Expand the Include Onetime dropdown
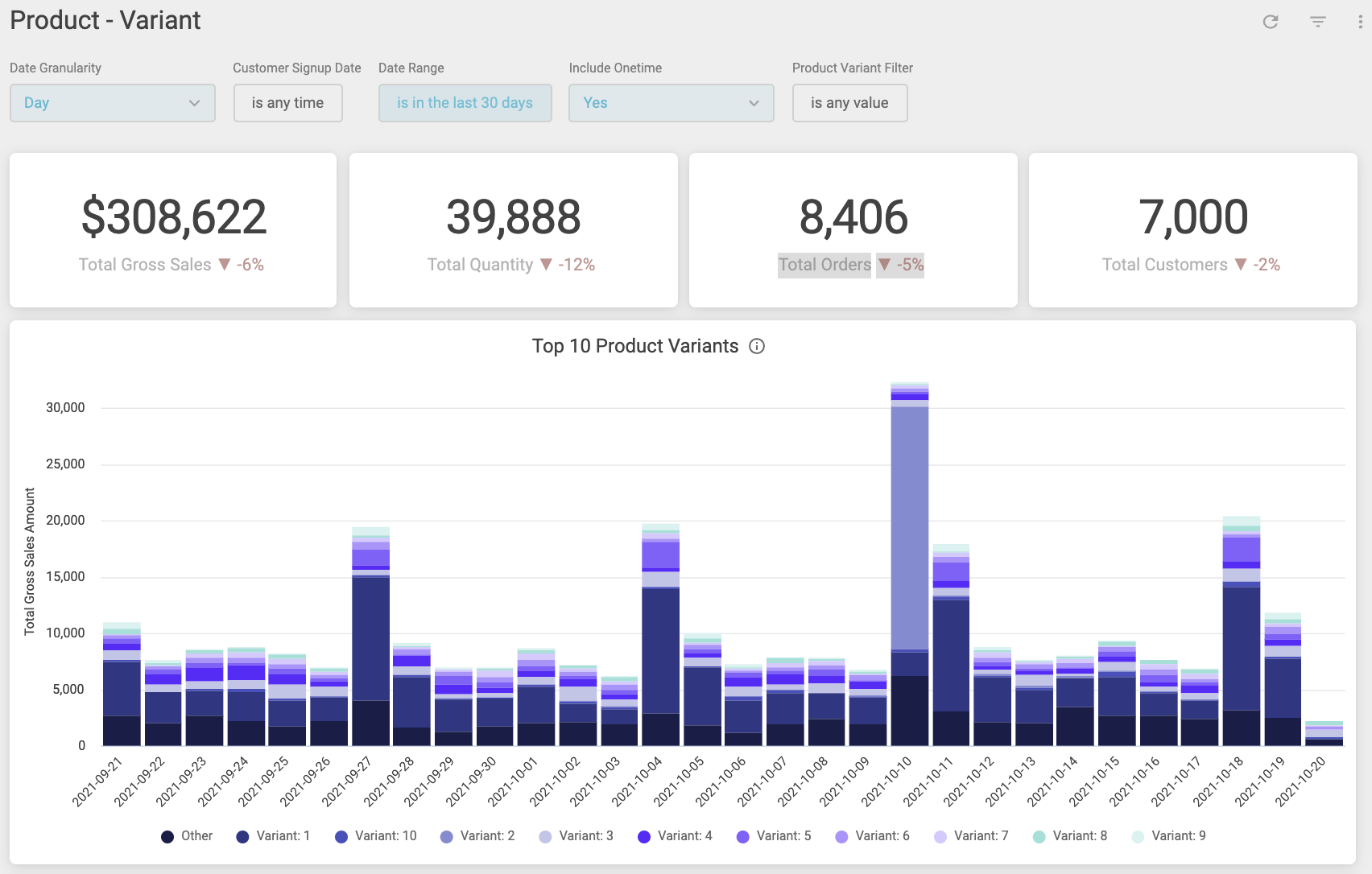1372x874 pixels. (671, 103)
